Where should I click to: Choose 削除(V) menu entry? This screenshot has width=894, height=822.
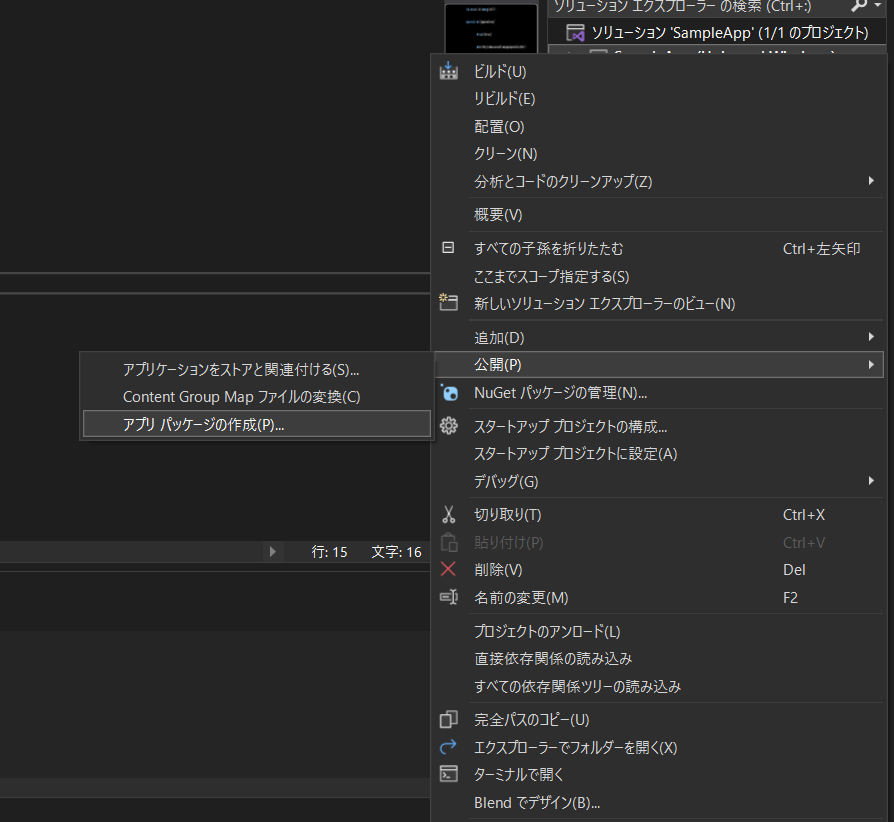pyautogui.click(x=659, y=569)
